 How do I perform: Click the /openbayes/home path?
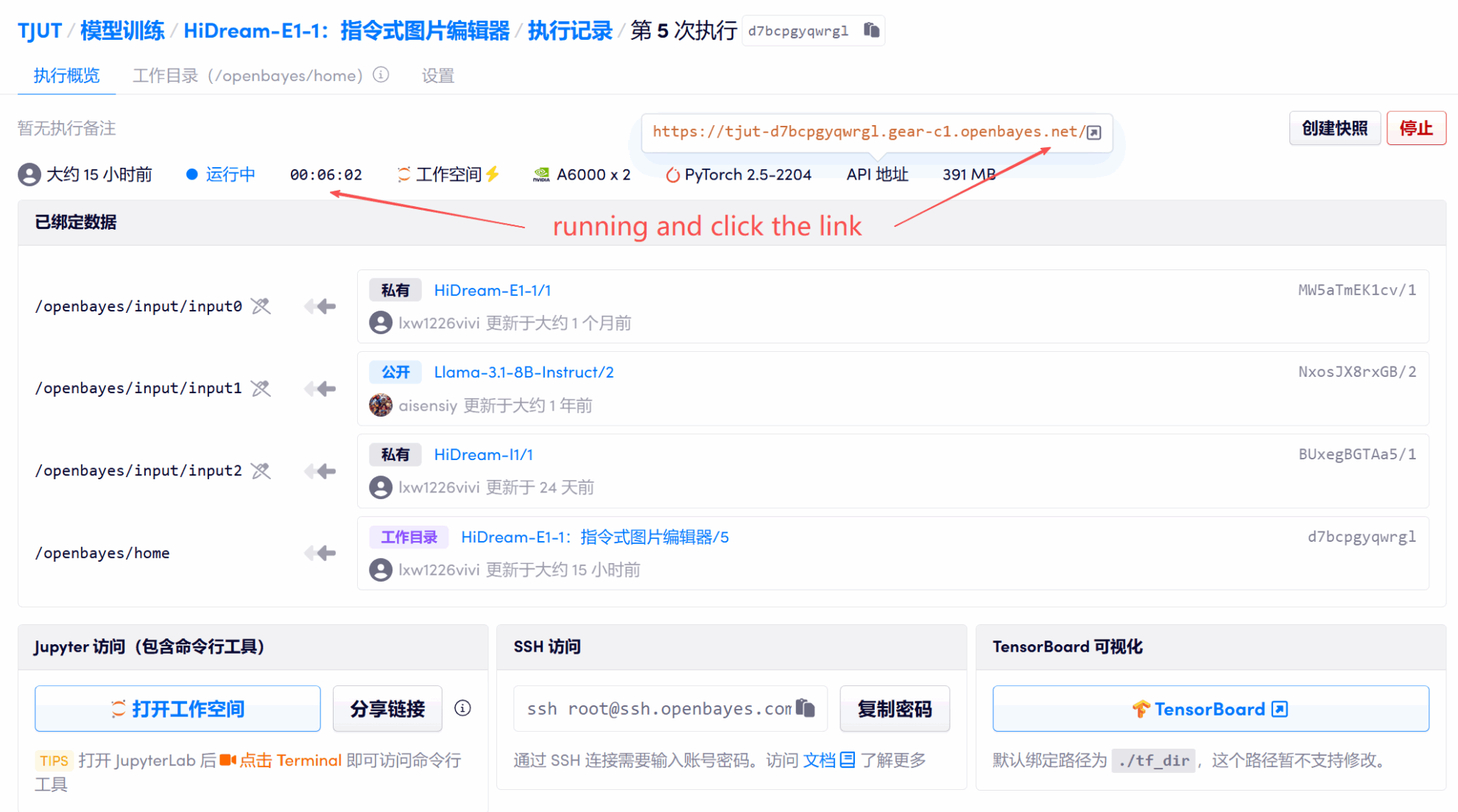click(x=102, y=553)
